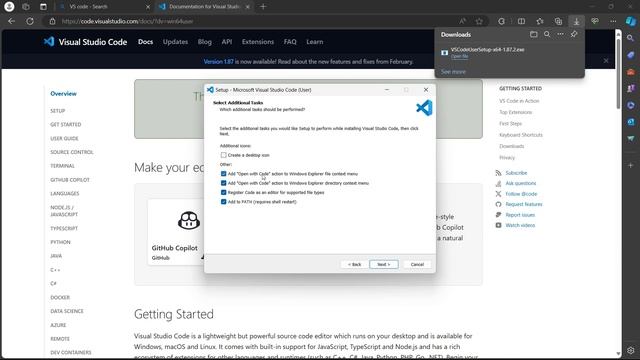Open VS Code in Action link
Image resolution: width=640 pixels, height=360 pixels.
(519, 101)
